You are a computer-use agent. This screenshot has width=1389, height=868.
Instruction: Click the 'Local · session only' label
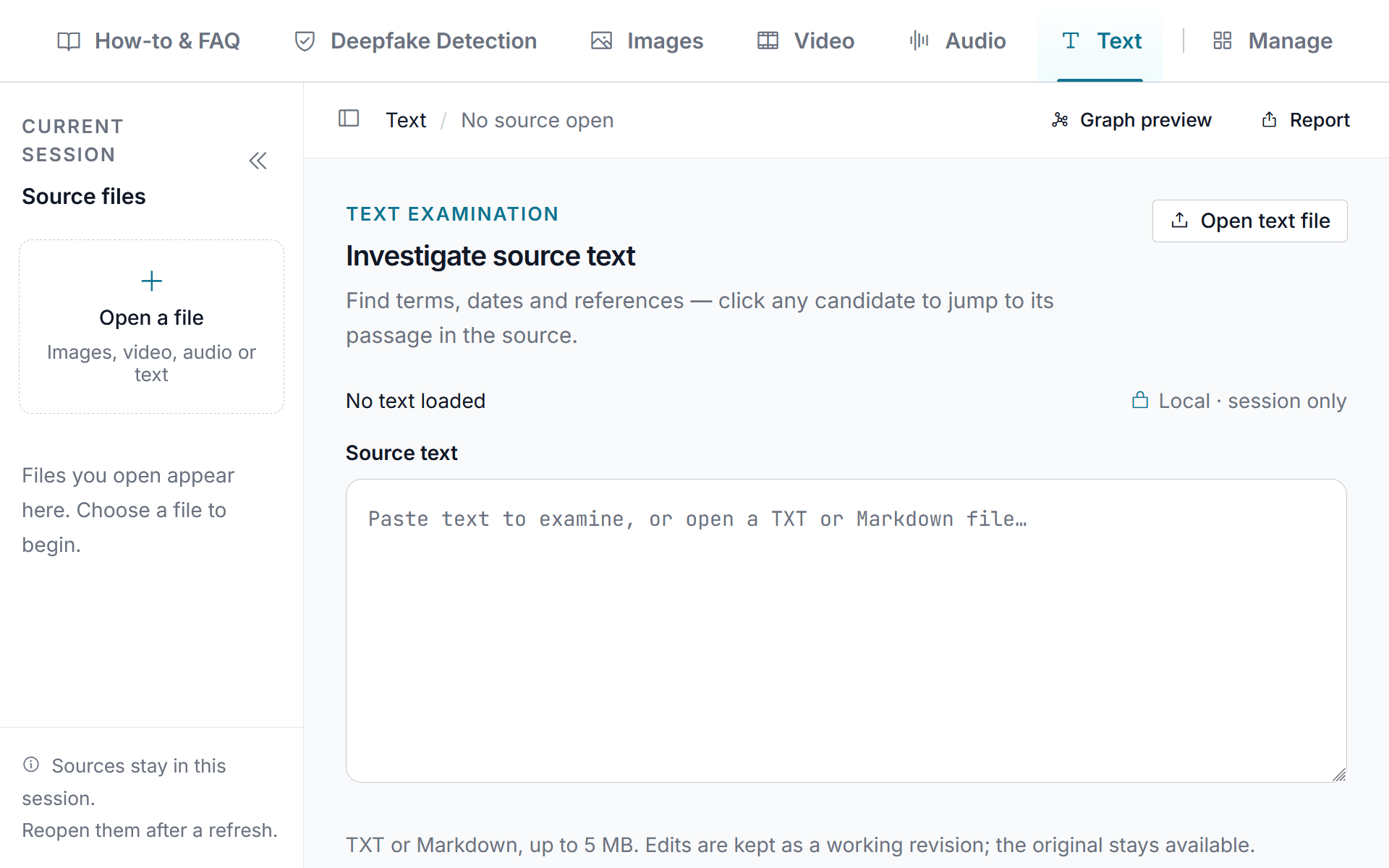pos(1252,401)
